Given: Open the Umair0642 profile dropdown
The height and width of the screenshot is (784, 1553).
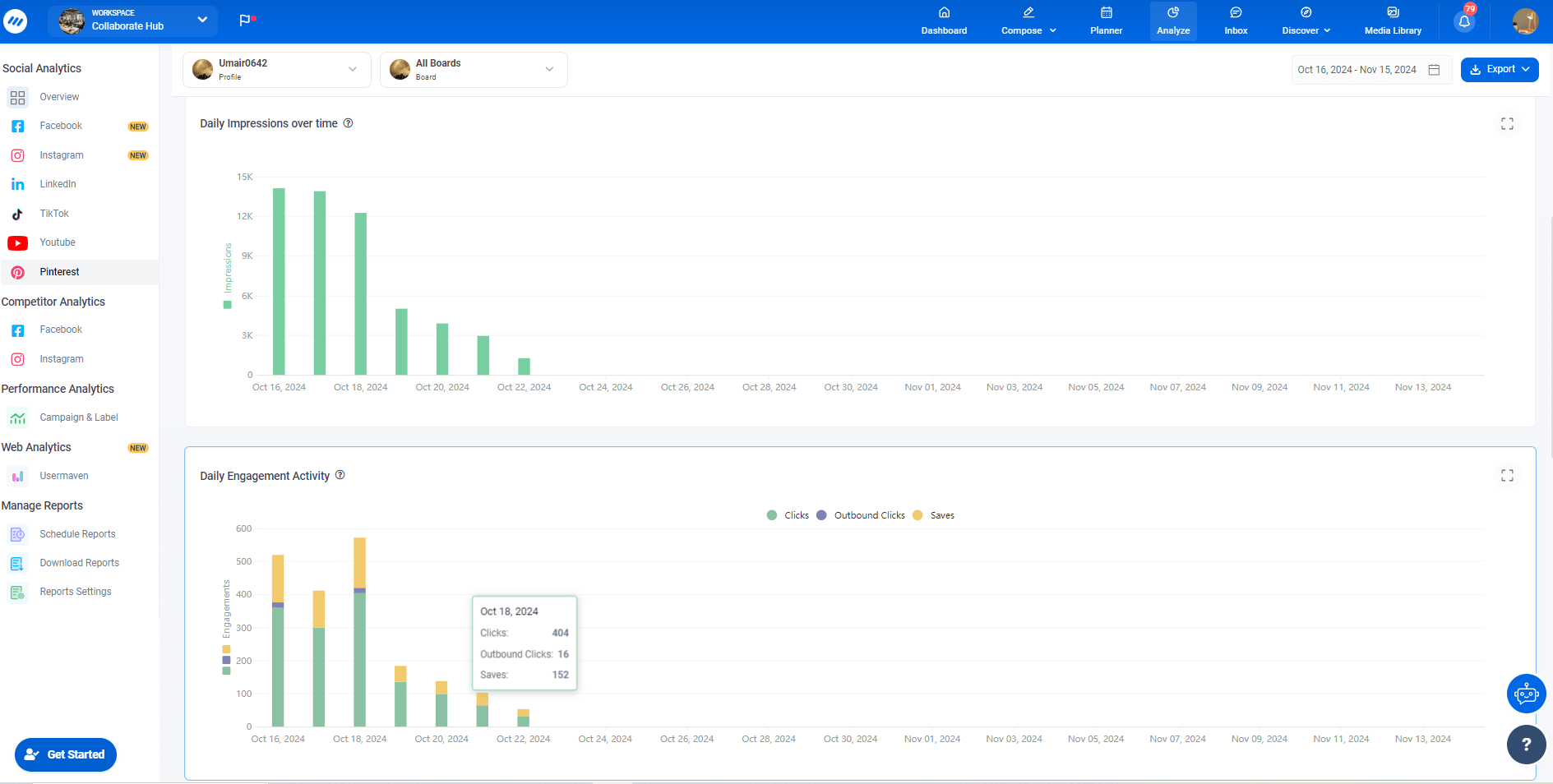Looking at the screenshot, I should click(x=277, y=70).
